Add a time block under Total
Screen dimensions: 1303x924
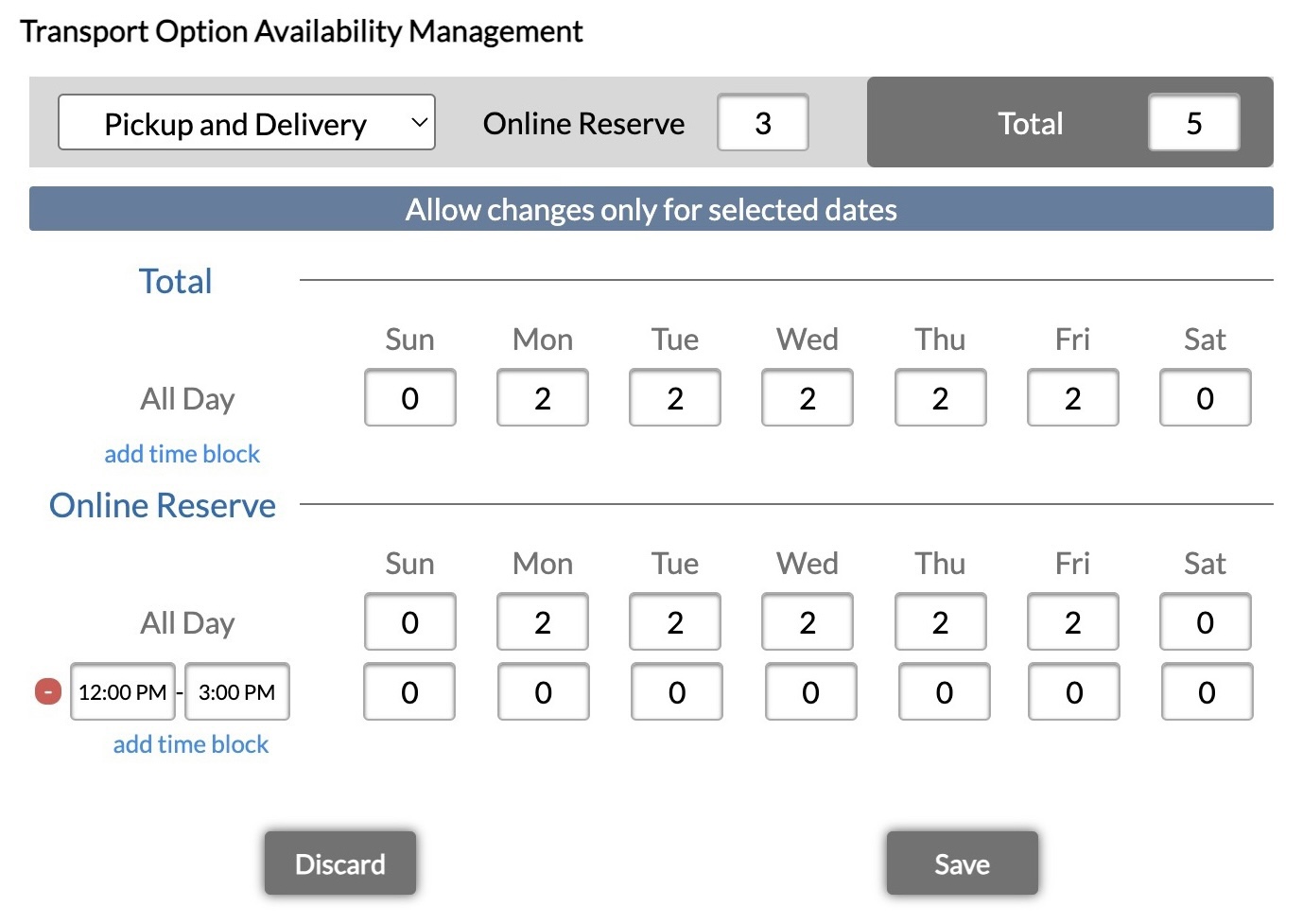[182, 453]
